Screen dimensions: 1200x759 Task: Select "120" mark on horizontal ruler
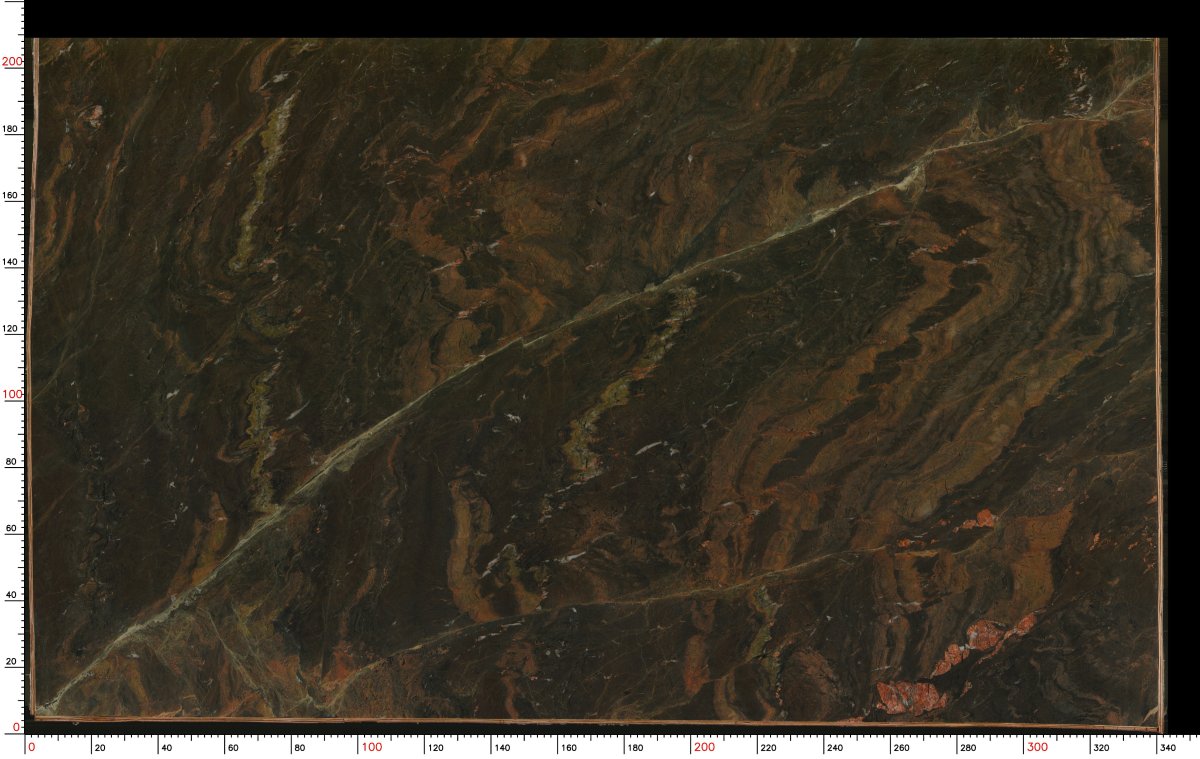436,748
